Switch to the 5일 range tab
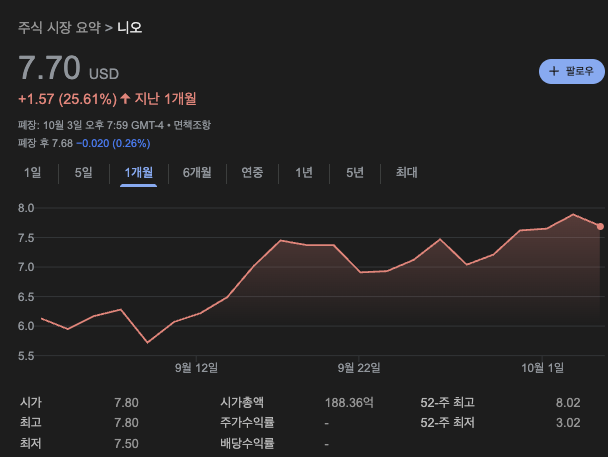 point(83,173)
